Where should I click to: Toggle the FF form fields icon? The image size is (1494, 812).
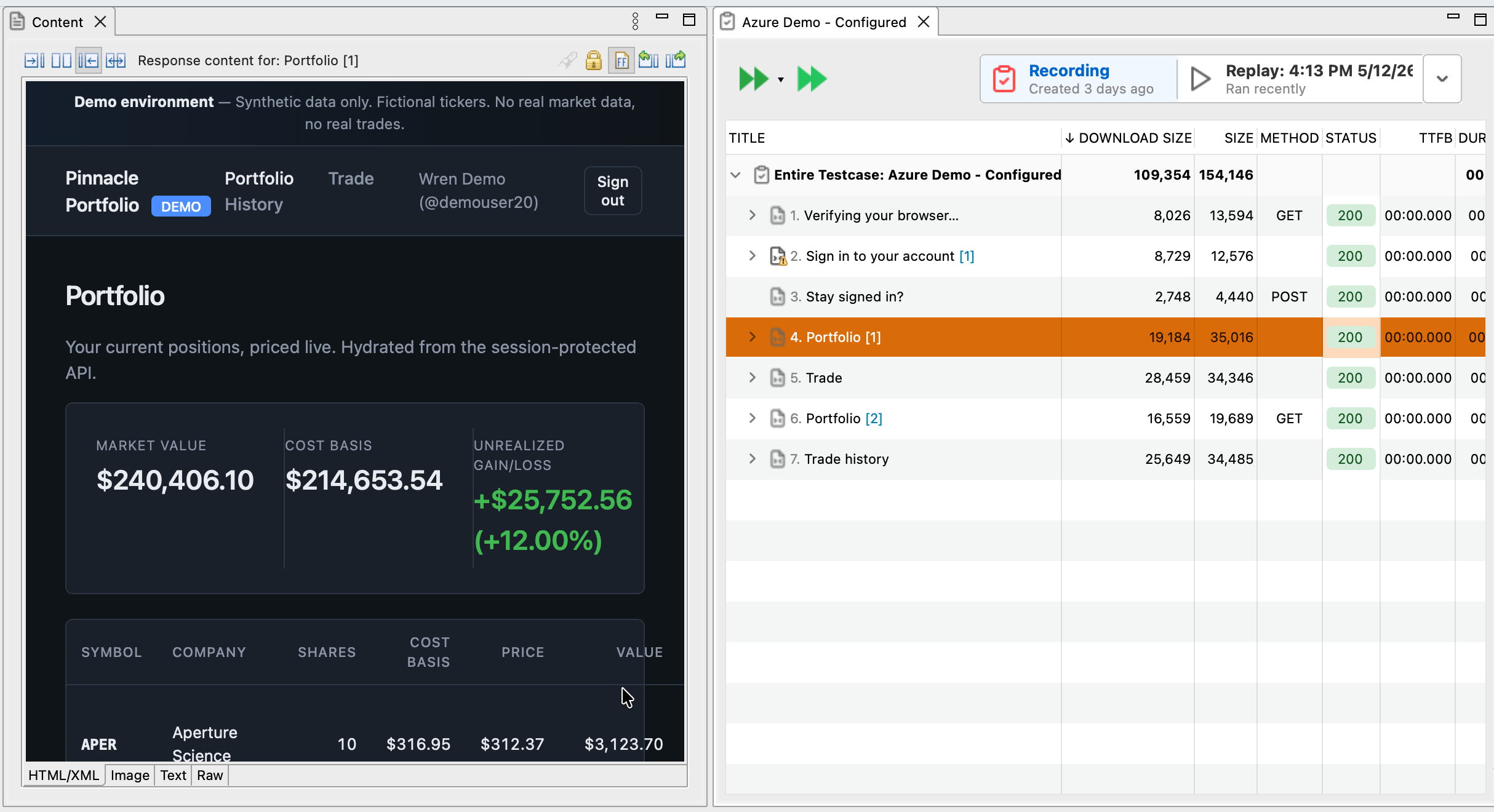[621, 60]
